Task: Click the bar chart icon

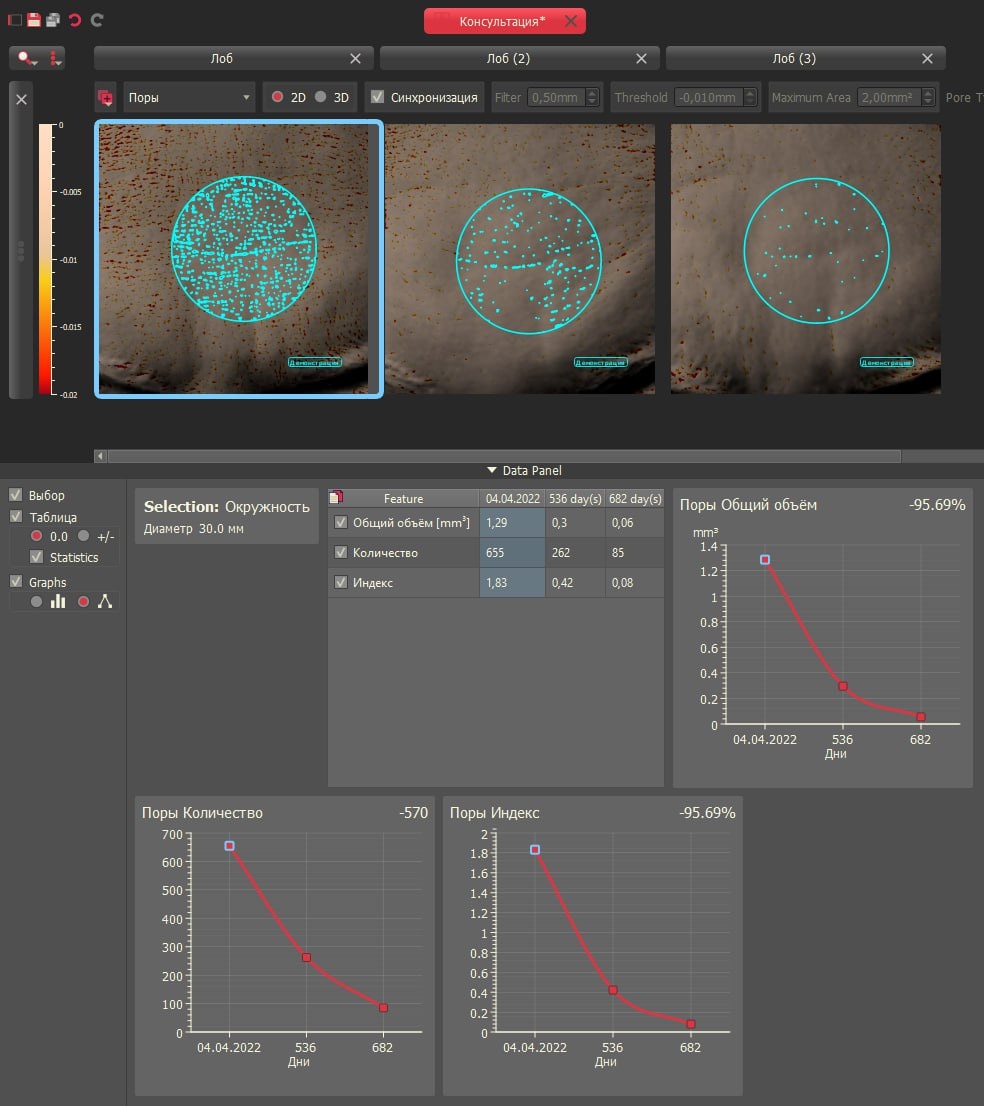Action: pos(58,601)
